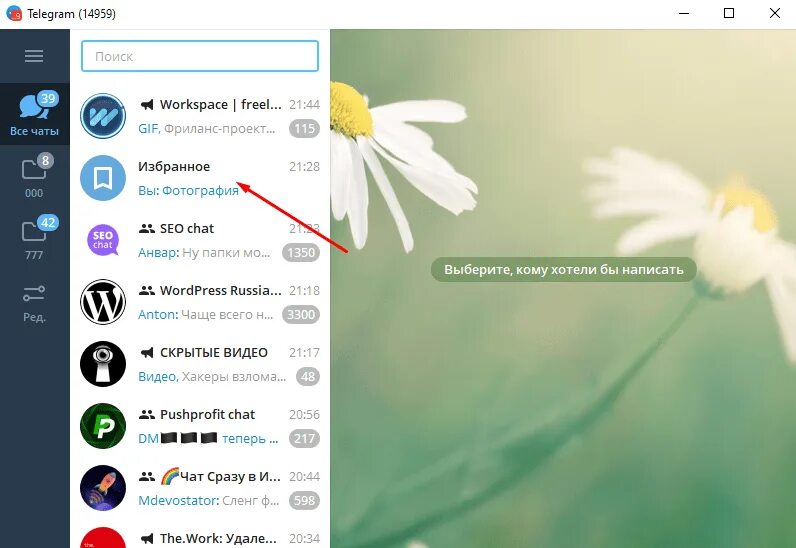Click the Telegram title bar app icon
Image resolution: width=796 pixels, height=548 pixels.
(x=14, y=13)
